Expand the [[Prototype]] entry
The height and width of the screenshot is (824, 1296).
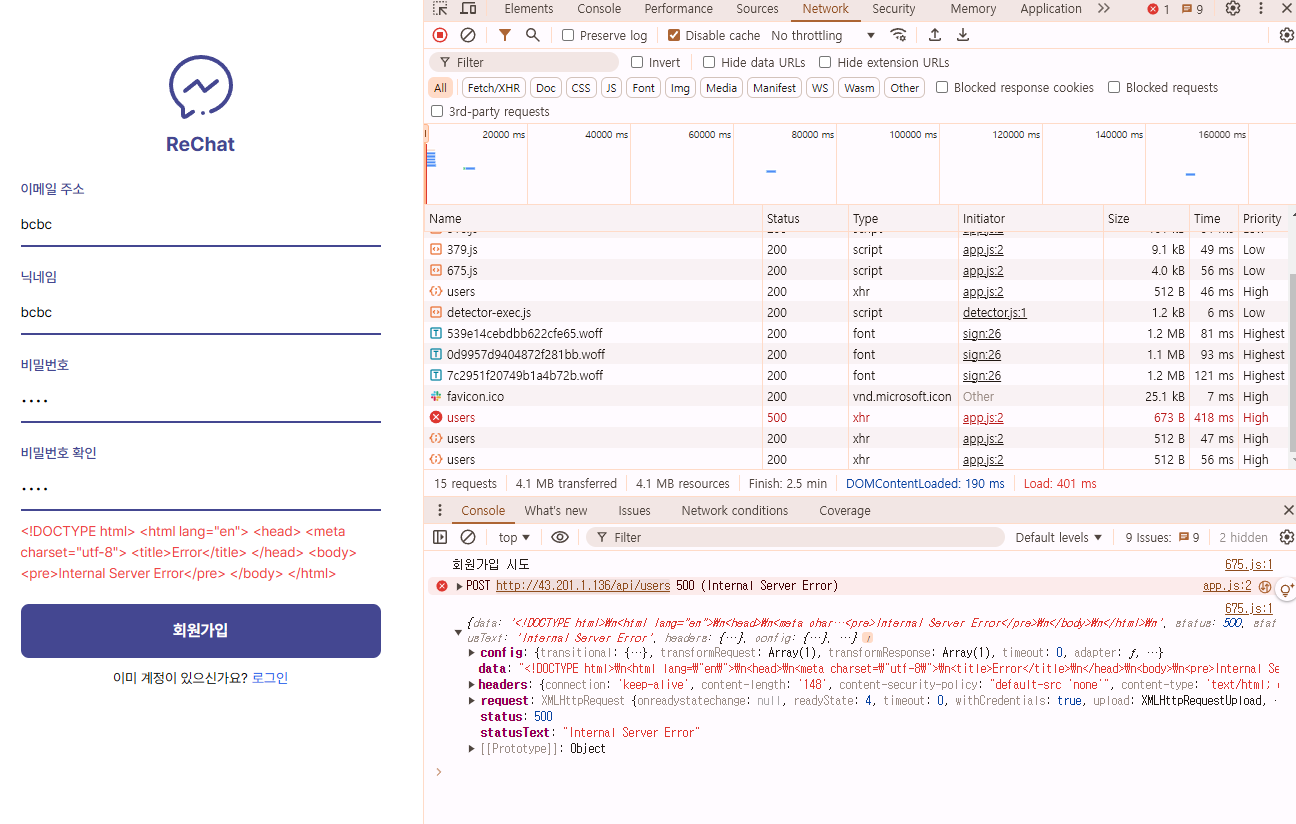pyautogui.click(x=472, y=749)
